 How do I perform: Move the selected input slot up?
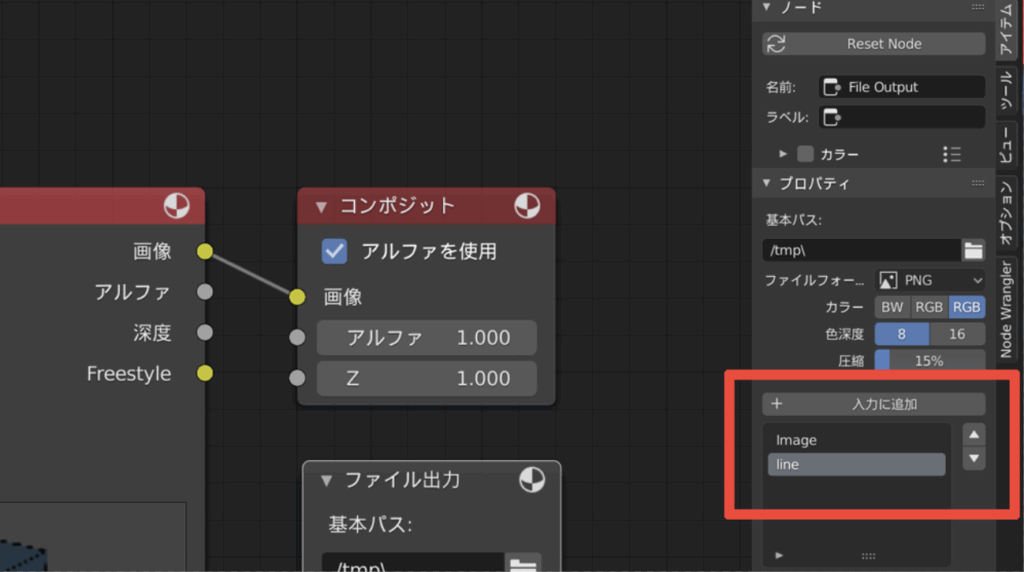point(974,435)
